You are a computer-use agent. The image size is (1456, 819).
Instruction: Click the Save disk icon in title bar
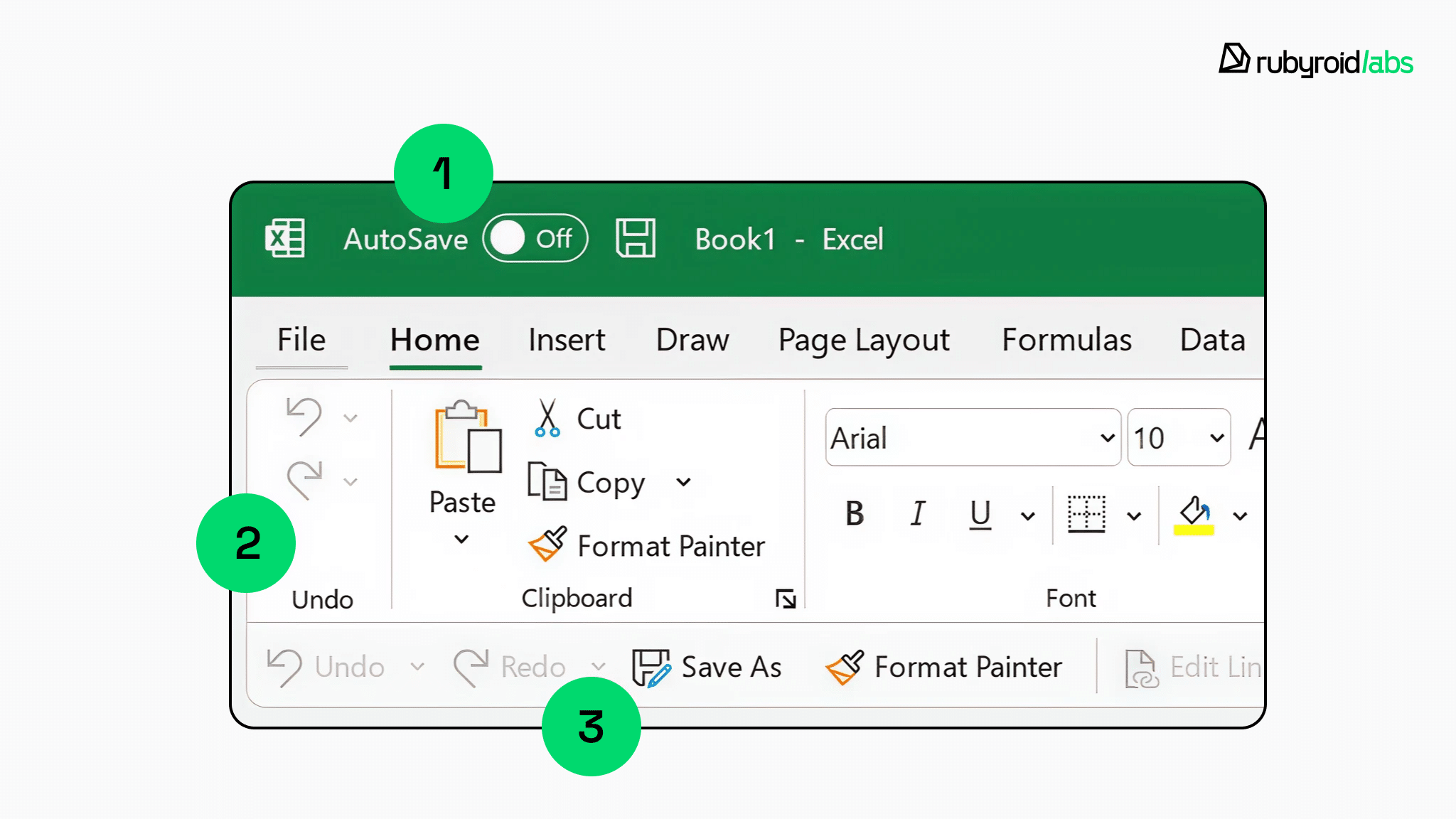[x=635, y=239]
